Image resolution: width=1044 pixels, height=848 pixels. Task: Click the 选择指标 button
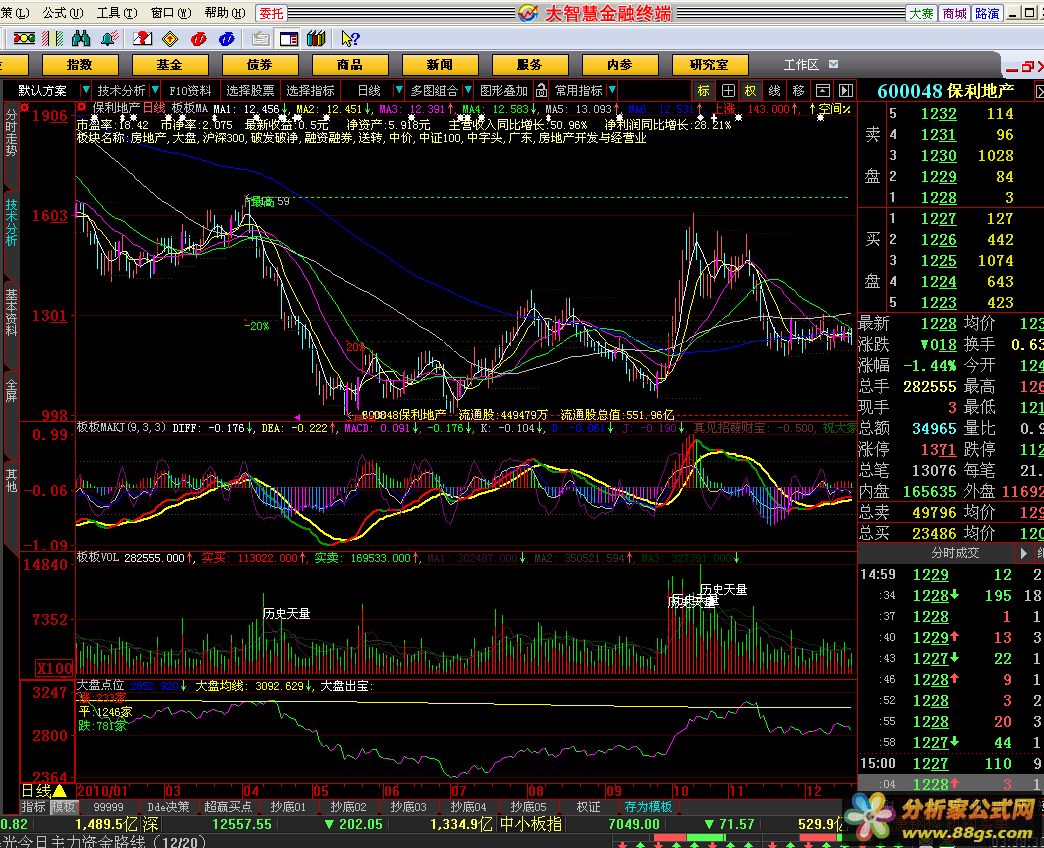(310, 91)
